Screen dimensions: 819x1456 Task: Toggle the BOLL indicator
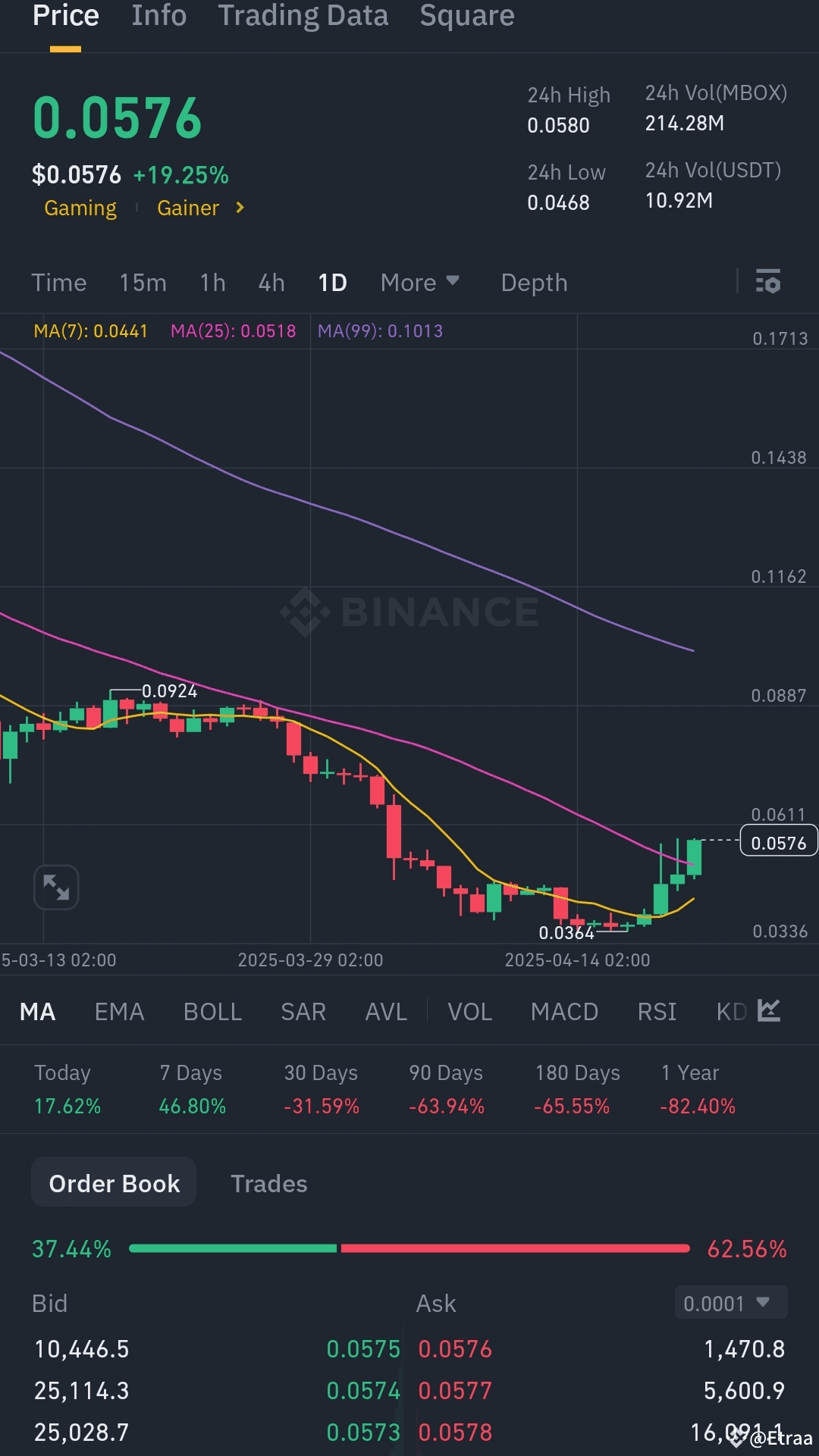[212, 1012]
